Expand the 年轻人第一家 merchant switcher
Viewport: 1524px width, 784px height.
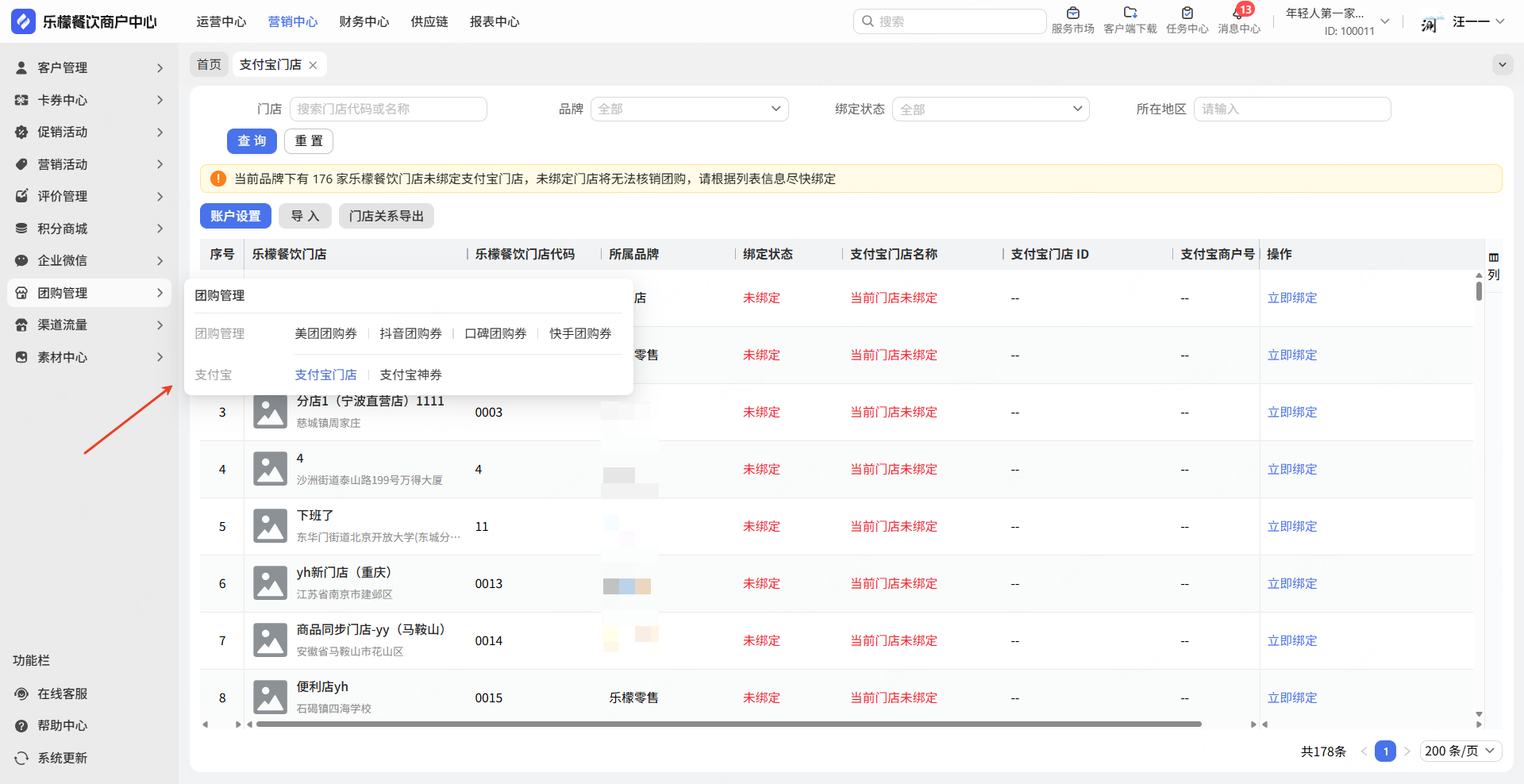click(x=1384, y=21)
